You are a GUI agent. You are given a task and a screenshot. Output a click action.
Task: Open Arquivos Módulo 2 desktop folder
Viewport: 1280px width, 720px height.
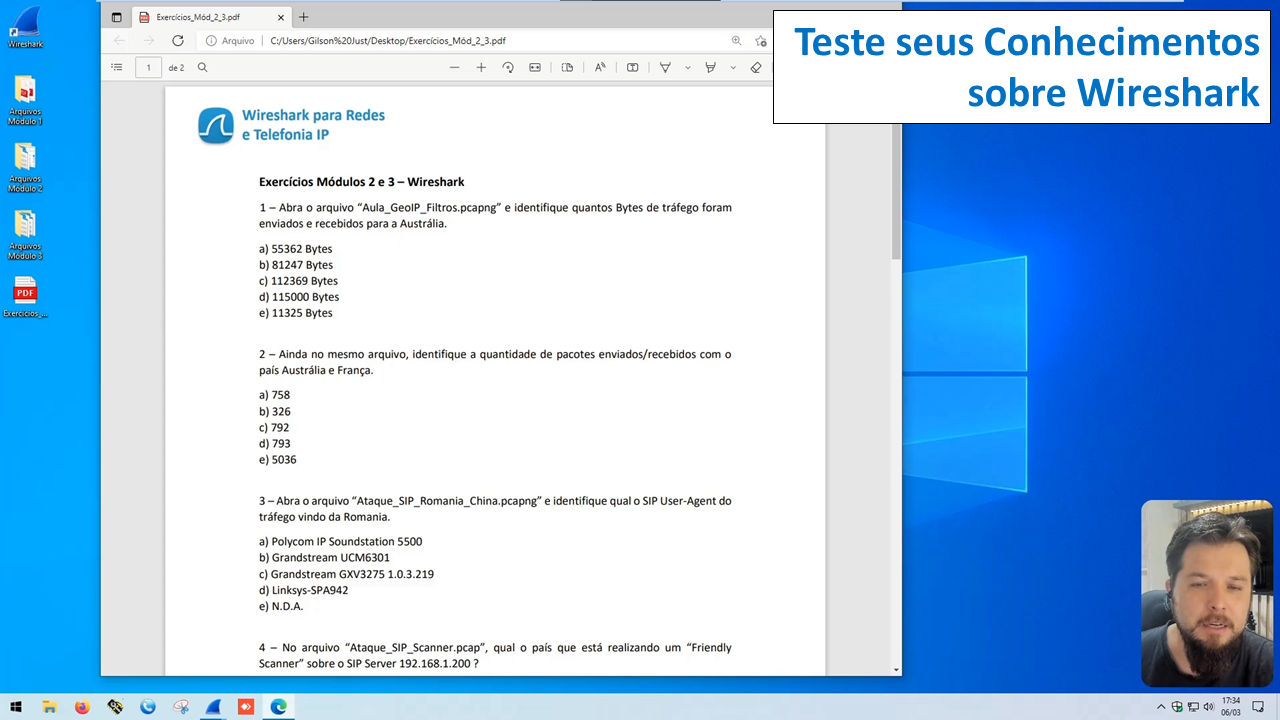[x=25, y=167]
